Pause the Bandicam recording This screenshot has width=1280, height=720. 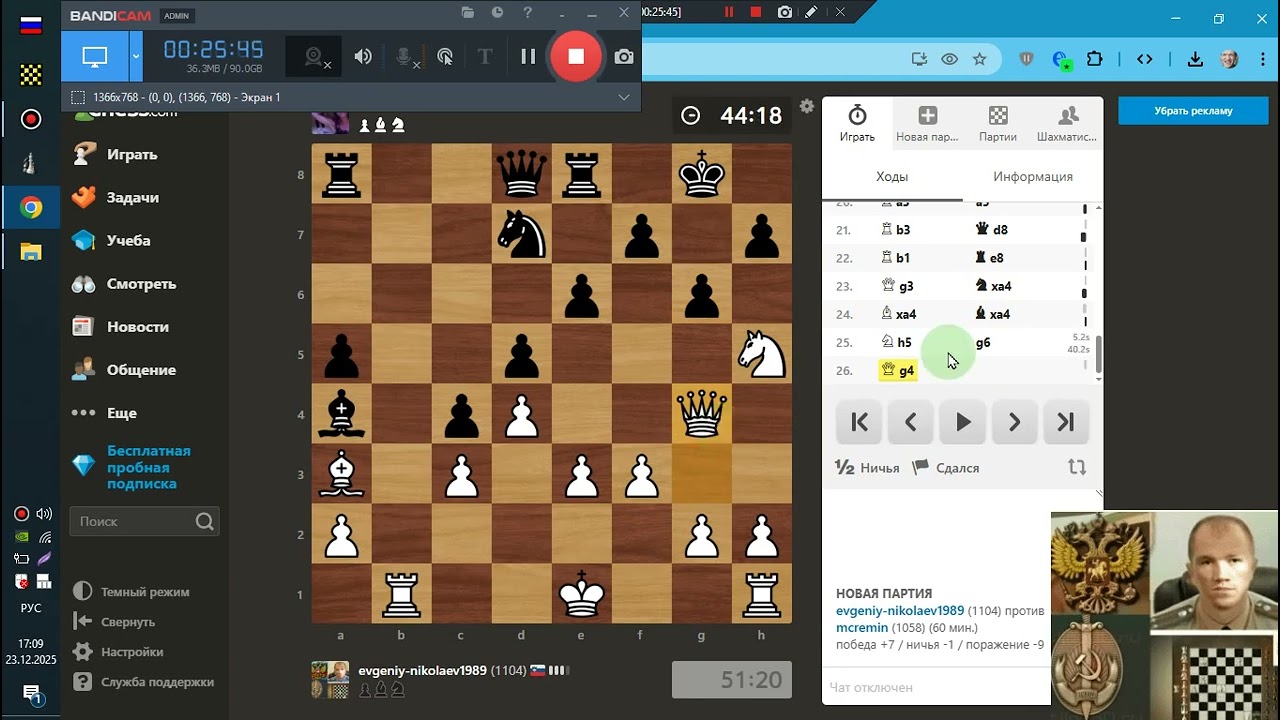pyautogui.click(x=528, y=57)
